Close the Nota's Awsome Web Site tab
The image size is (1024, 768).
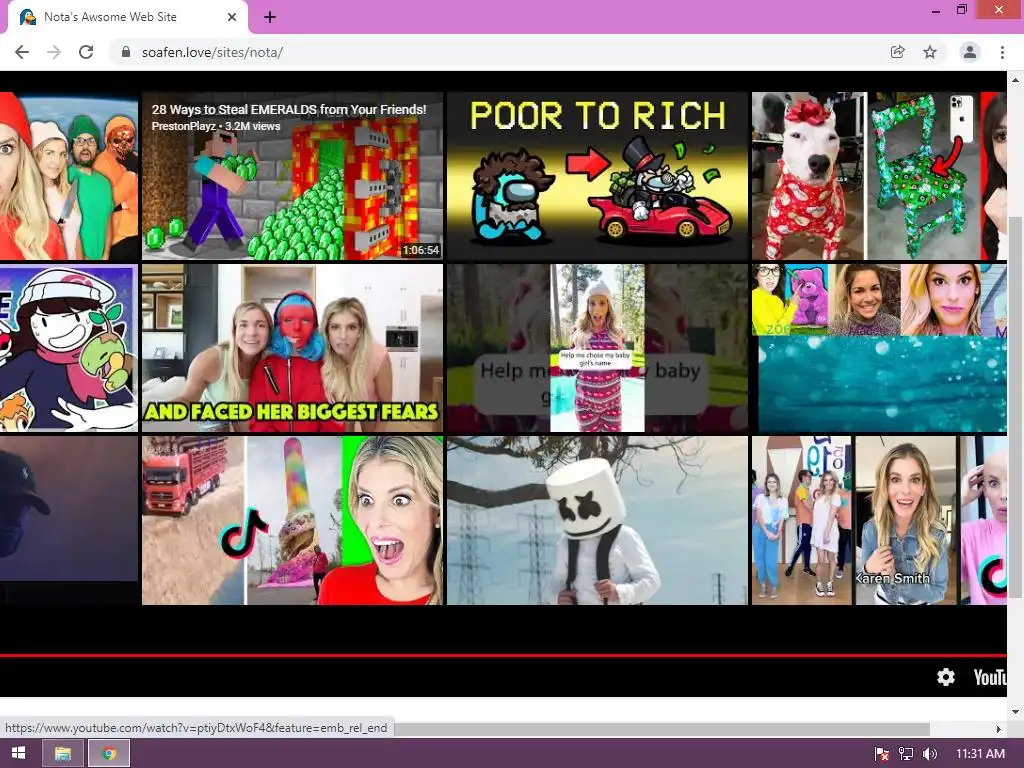coord(232,18)
